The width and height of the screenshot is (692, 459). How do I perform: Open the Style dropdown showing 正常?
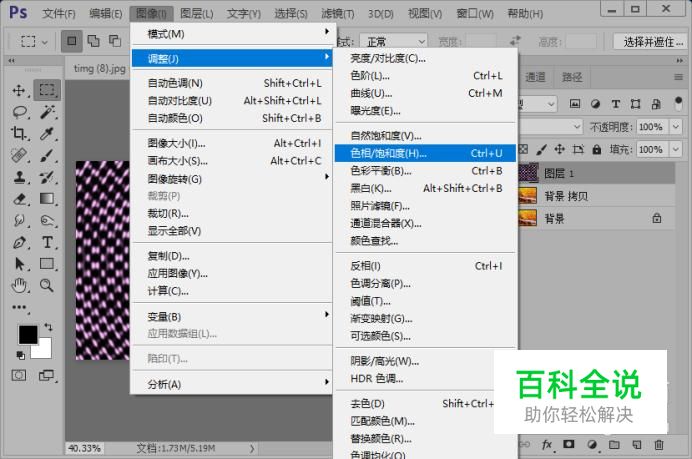click(393, 42)
